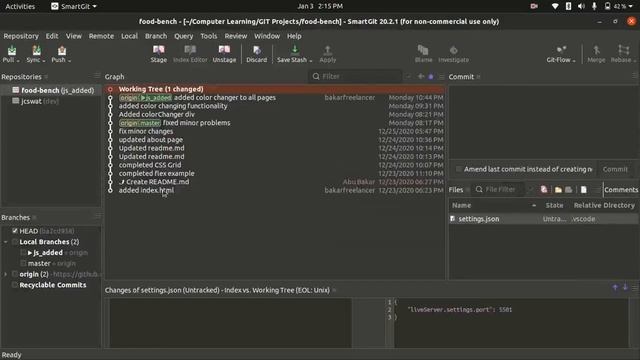Open the SmartGit app menu in the top bar

coord(73,6)
